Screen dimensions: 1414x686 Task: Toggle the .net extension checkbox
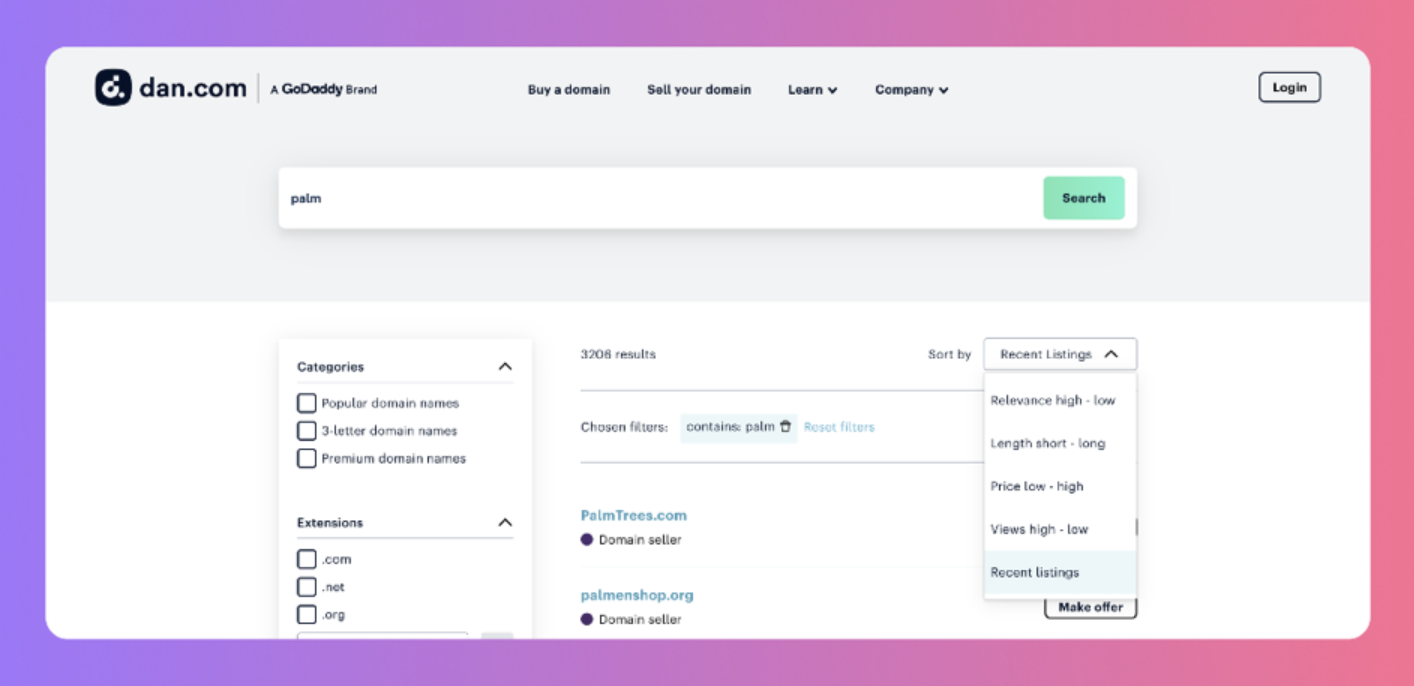point(307,587)
